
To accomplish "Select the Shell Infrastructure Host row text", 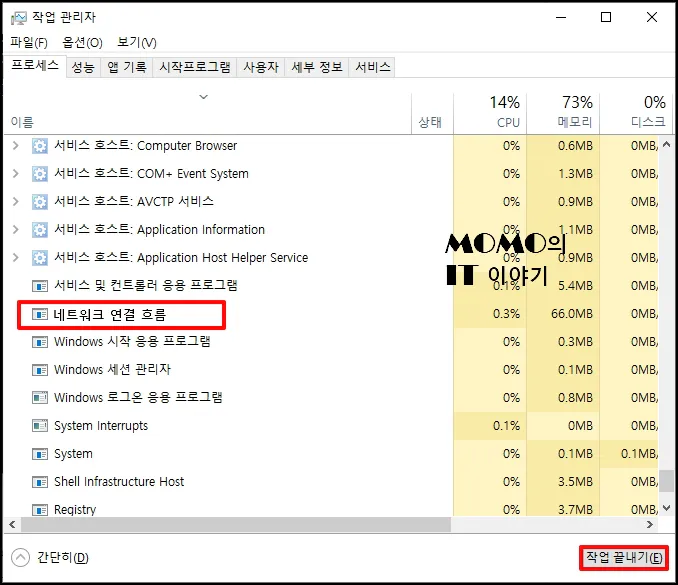I will 119,482.
